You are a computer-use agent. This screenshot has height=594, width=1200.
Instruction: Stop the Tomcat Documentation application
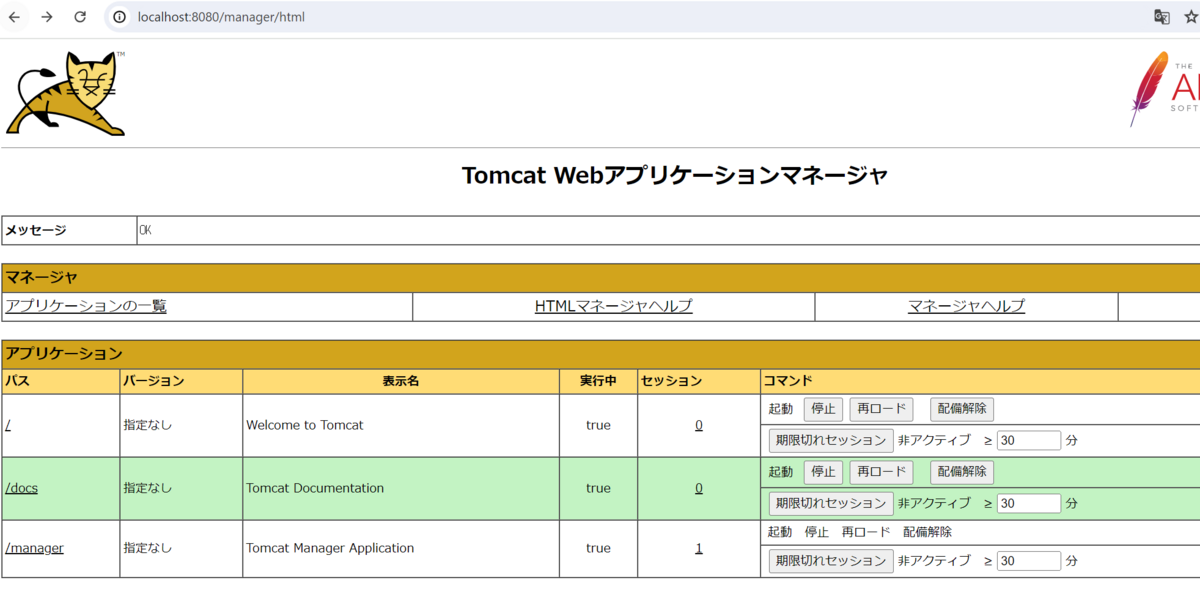(x=823, y=472)
